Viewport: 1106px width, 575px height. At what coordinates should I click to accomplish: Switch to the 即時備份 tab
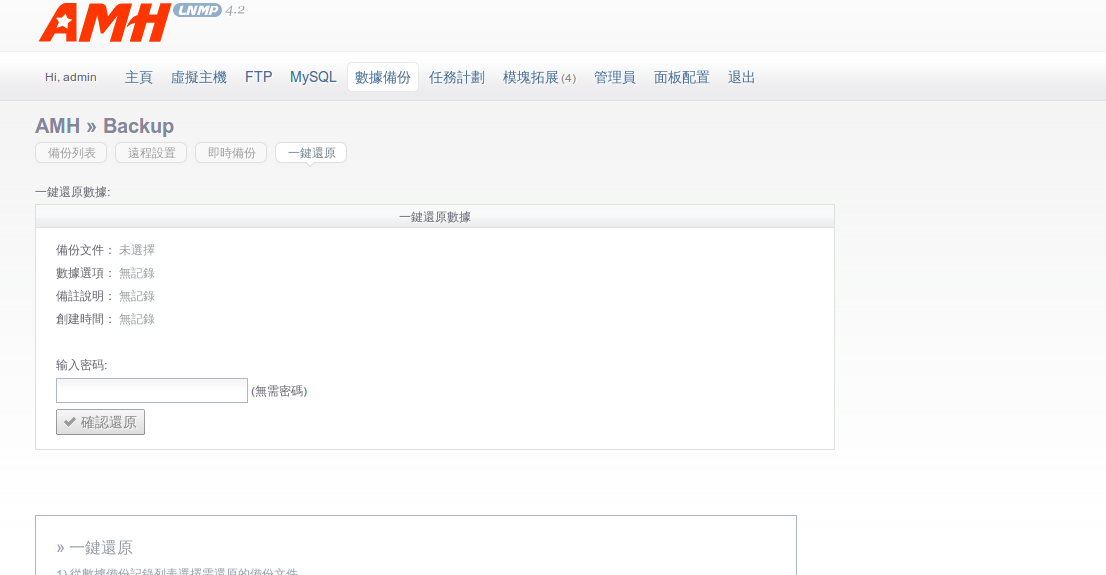click(x=231, y=153)
